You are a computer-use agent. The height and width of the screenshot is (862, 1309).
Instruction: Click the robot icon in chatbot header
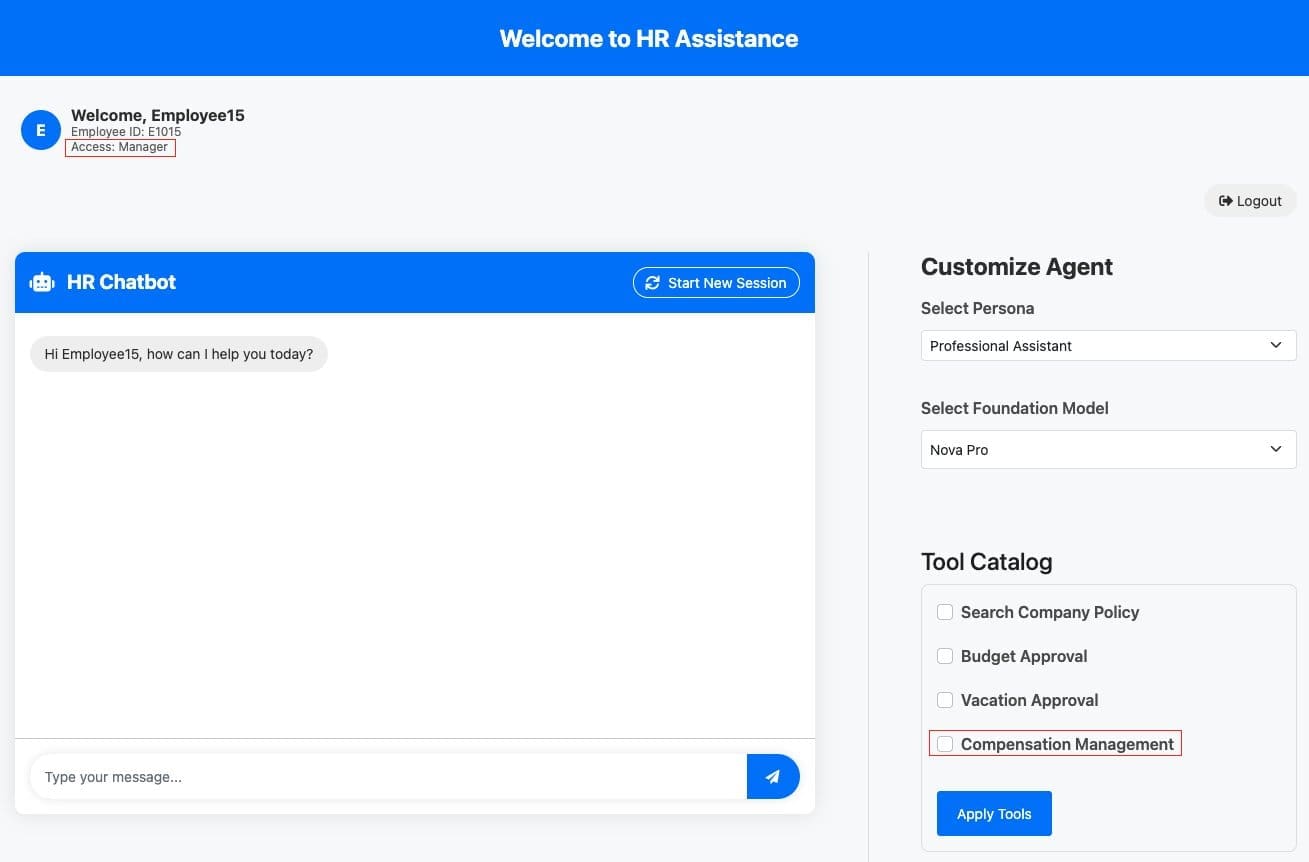click(42, 282)
